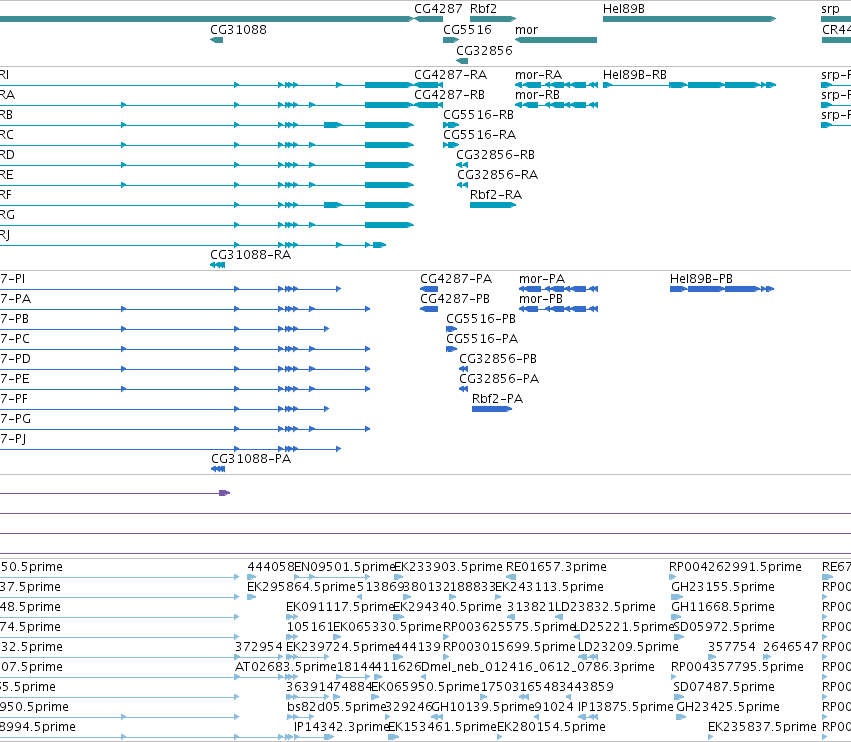Select EST label IP13875.5prime
Viewport: 851px width, 742px height.
pos(625,707)
